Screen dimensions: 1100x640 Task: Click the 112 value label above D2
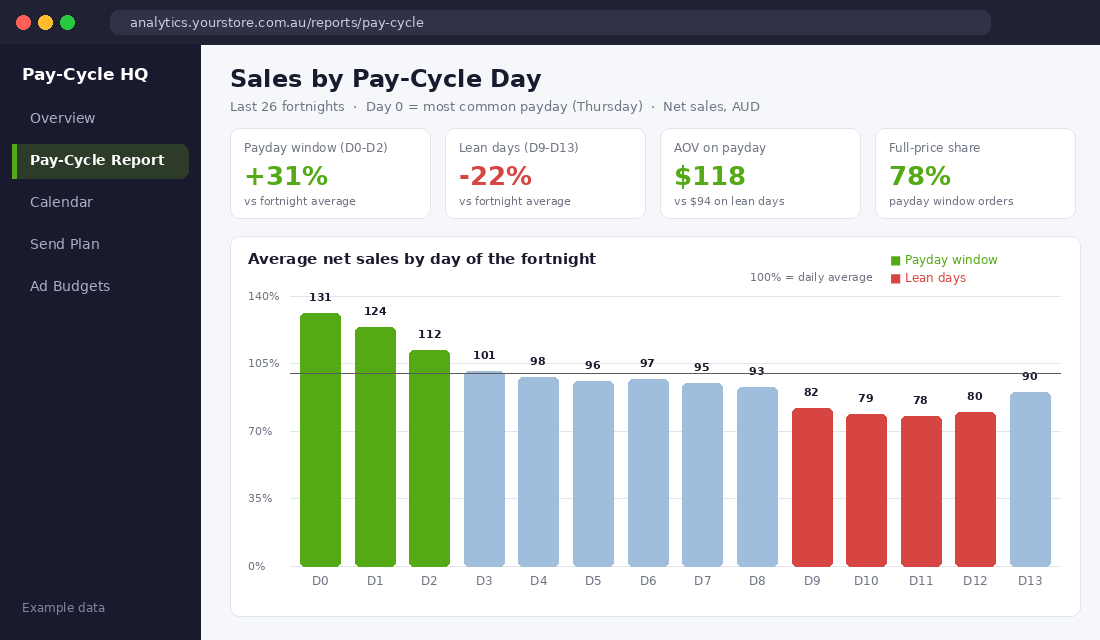click(x=429, y=335)
